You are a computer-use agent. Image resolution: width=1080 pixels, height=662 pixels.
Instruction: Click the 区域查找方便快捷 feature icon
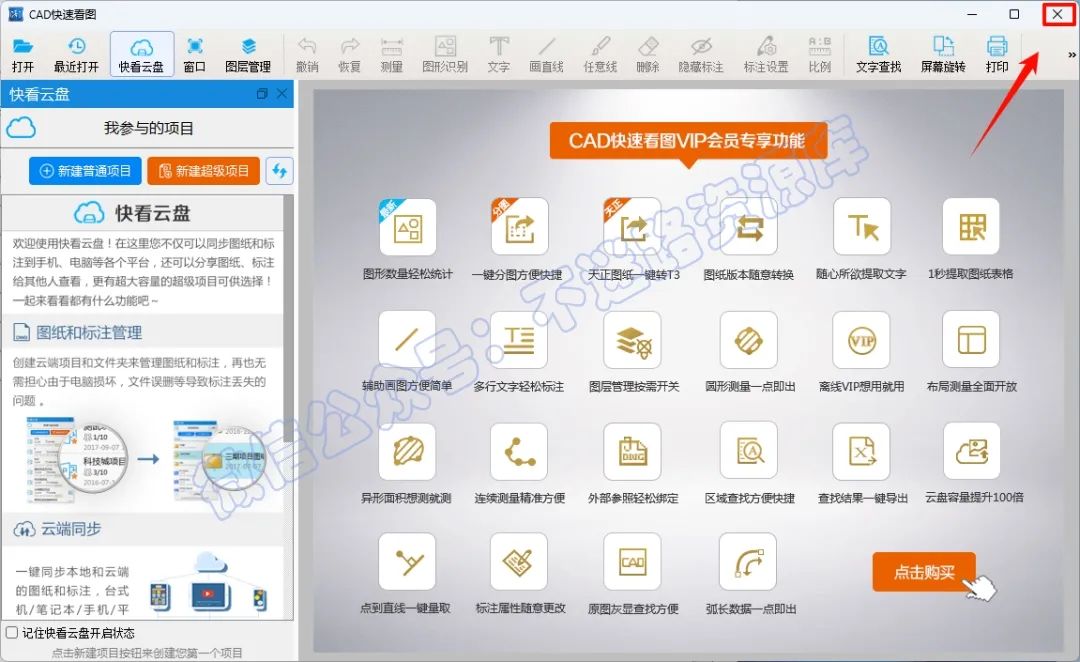749,451
